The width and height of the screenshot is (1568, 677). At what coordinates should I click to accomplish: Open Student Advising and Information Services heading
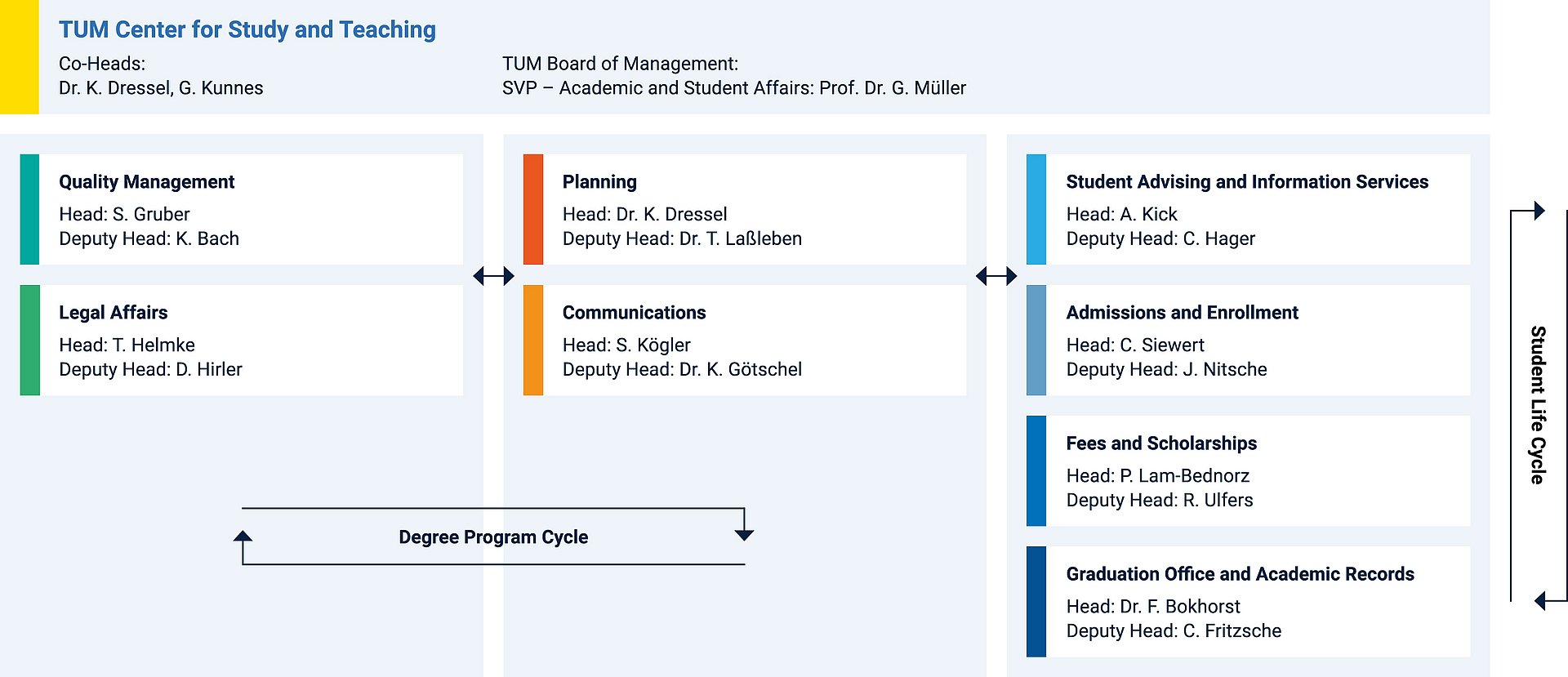coord(1247,181)
